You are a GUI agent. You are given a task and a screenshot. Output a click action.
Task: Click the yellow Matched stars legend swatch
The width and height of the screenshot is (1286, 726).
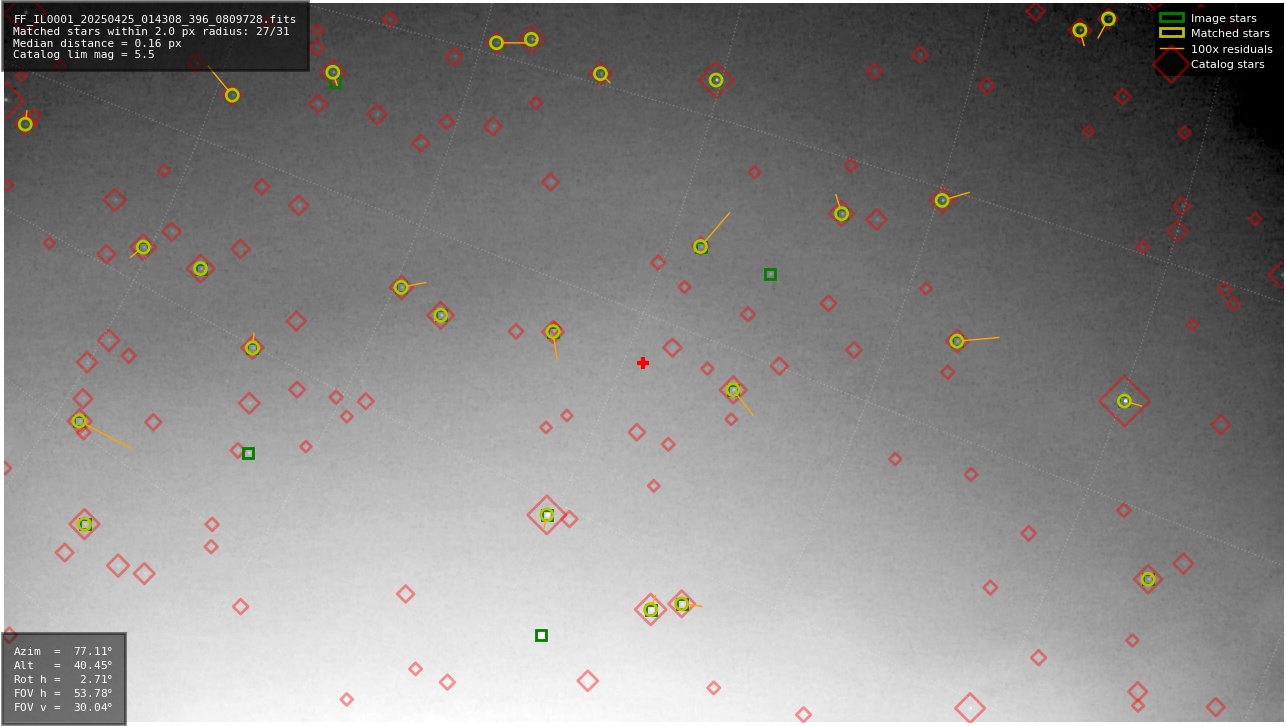[1171, 33]
